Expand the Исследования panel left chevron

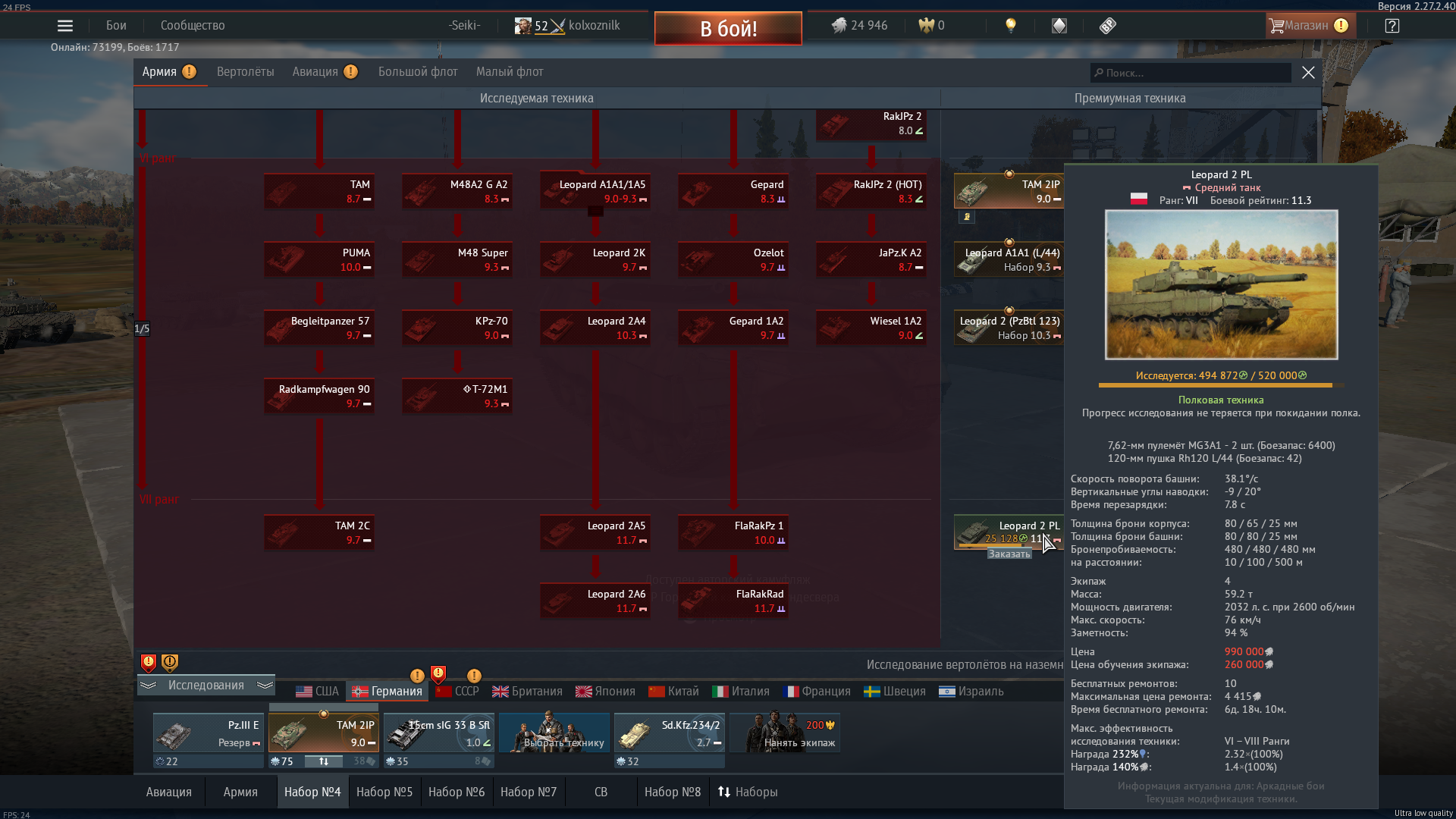[x=149, y=686]
